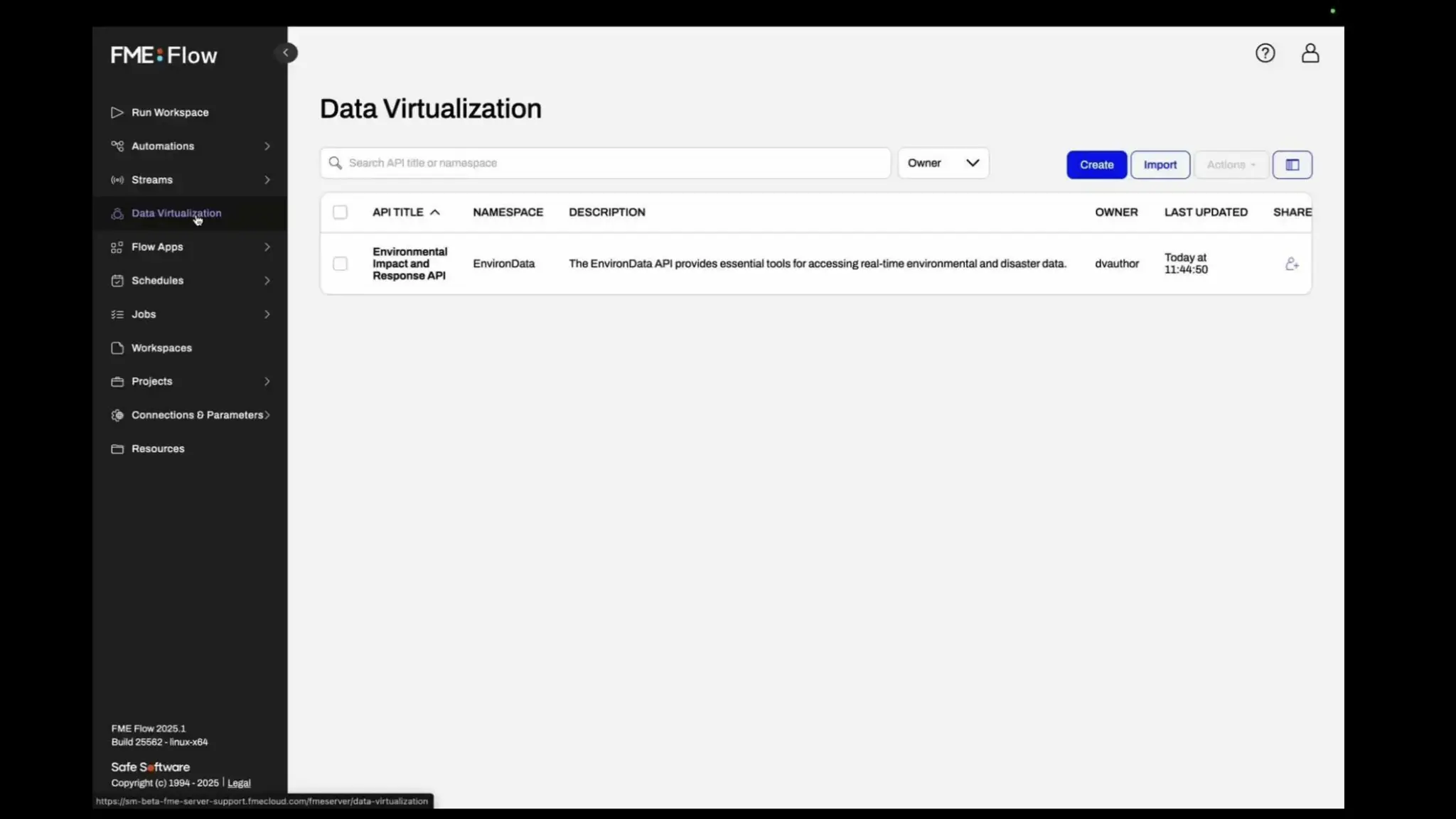Click the Import button
Screen dimensions: 1456x819
pyautogui.click(x=1160, y=165)
